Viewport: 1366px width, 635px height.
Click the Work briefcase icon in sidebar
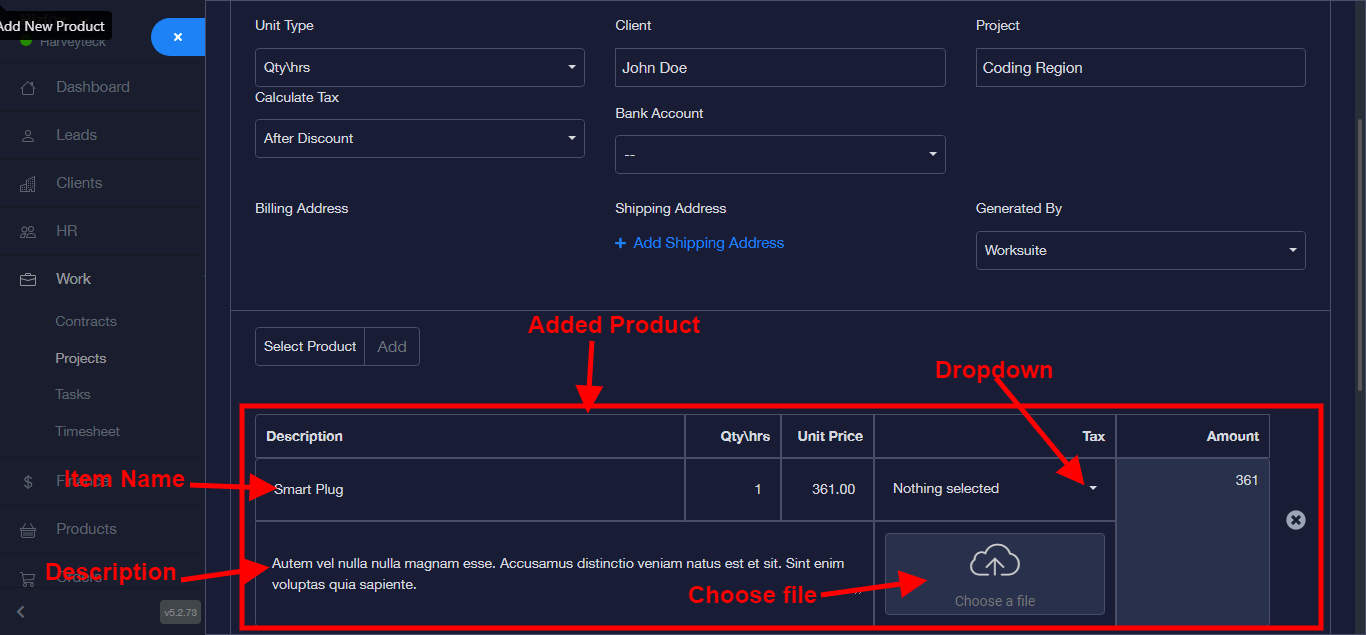point(28,280)
